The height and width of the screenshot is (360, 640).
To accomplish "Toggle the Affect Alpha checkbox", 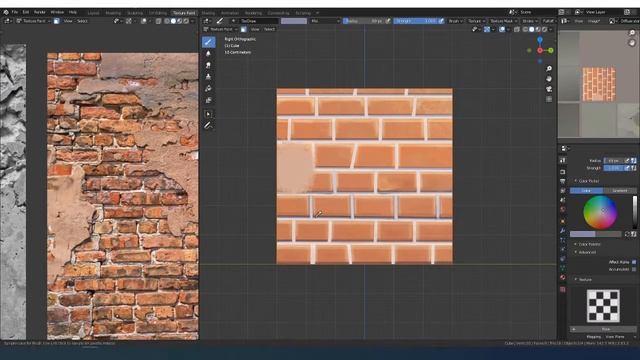I will [634, 262].
